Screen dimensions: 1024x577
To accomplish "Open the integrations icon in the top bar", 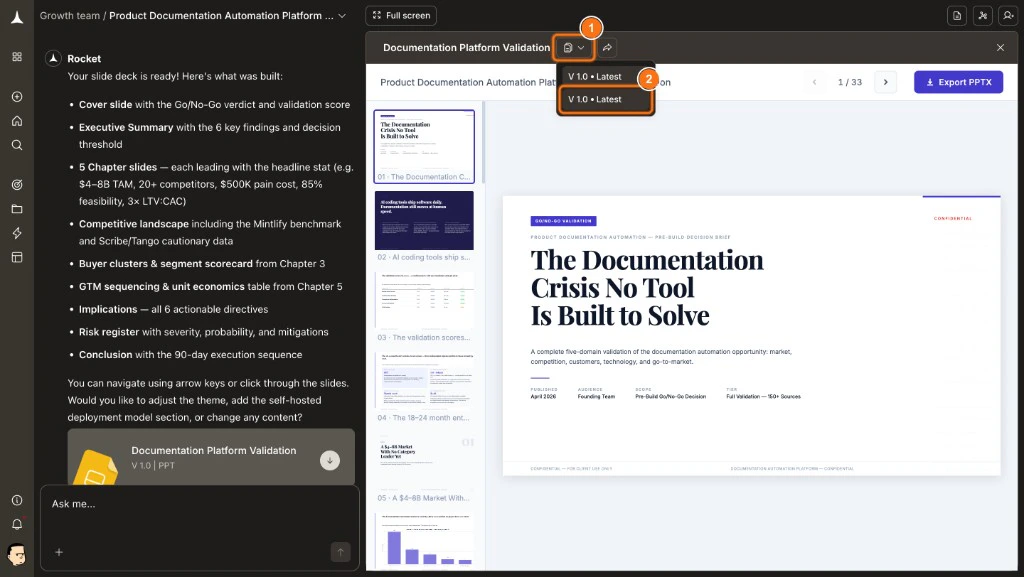I will 983,15.
